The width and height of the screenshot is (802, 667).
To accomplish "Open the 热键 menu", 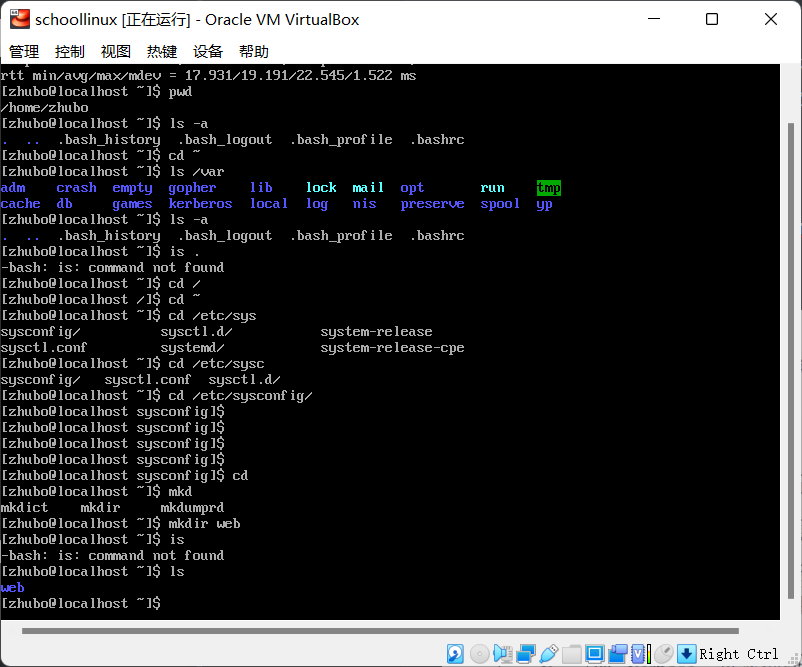I will coord(162,52).
